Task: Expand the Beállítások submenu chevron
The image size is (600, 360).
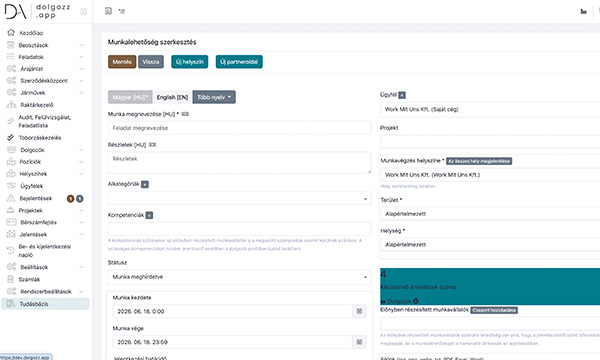Action: pos(81,267)
